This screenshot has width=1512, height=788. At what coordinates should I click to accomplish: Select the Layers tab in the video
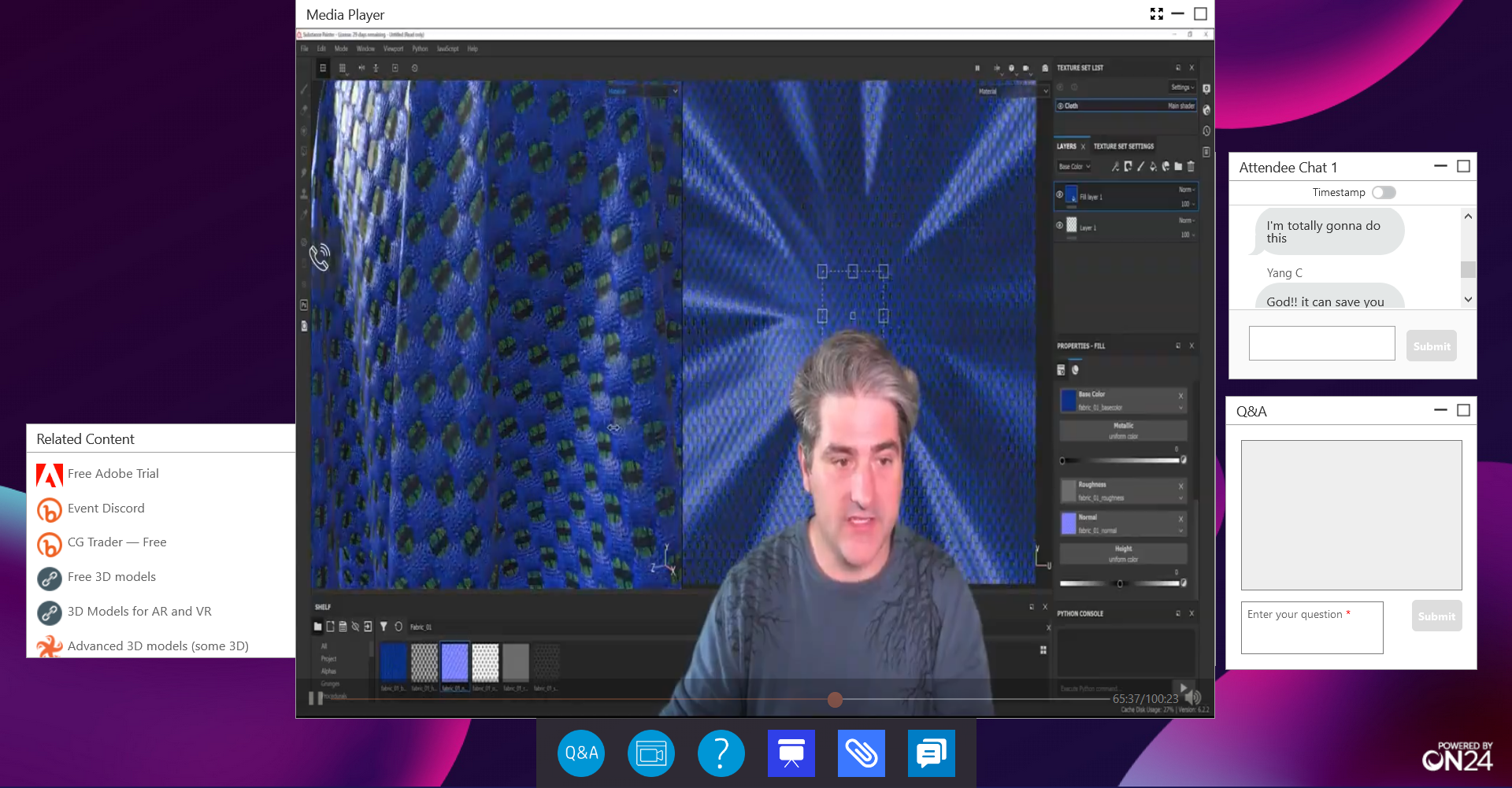click(x=1066, y=146)
